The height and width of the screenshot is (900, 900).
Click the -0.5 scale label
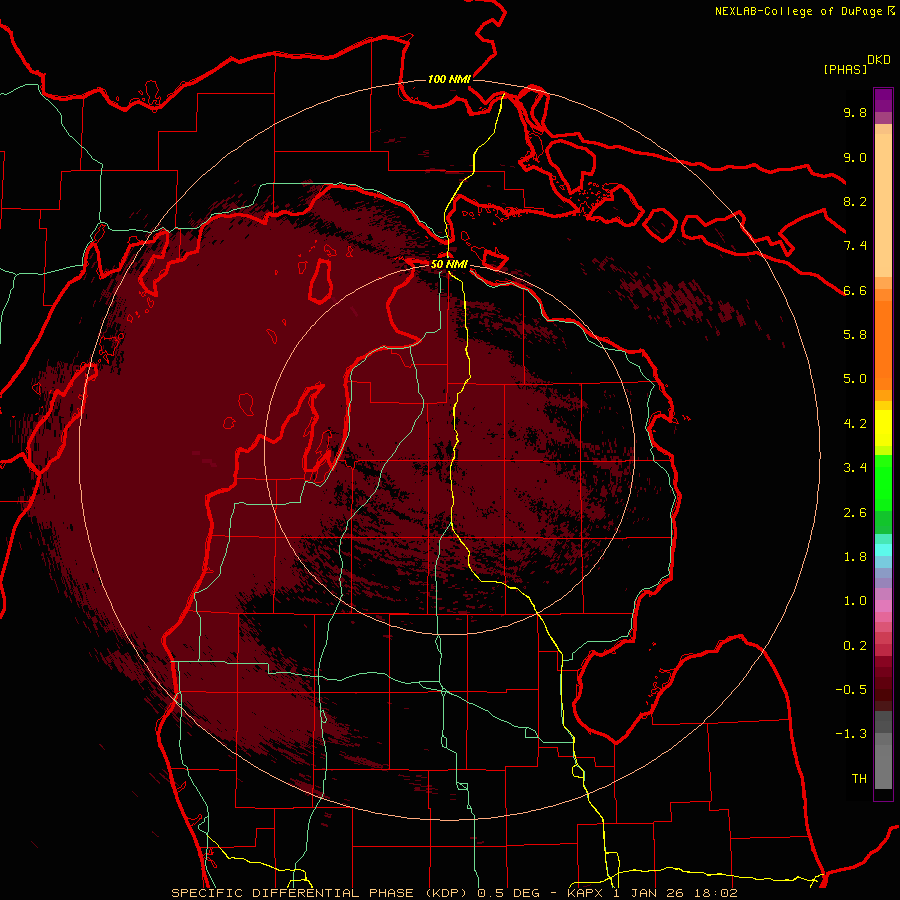click(851, 690)
